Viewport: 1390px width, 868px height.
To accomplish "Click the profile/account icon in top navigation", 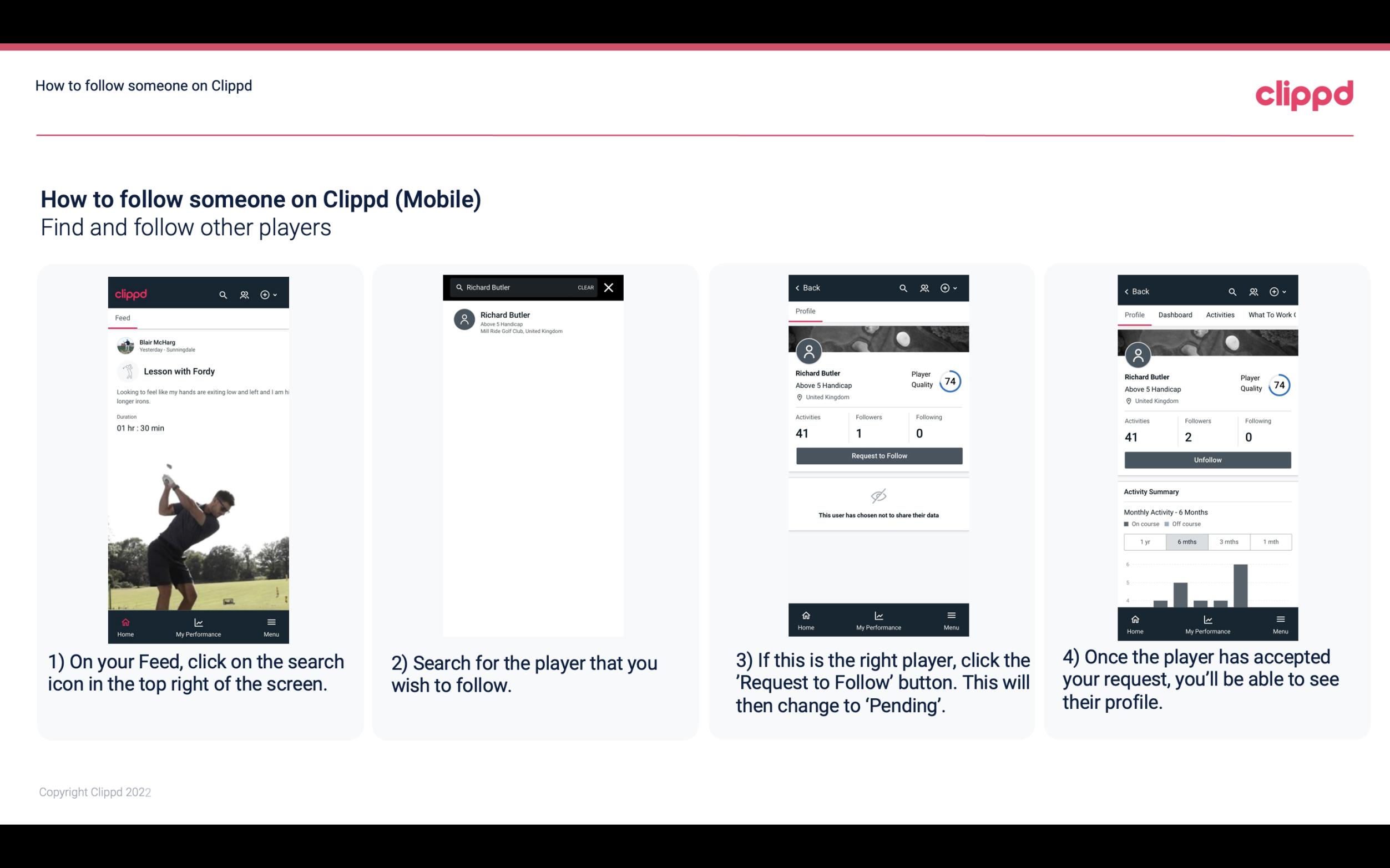I will coord(243,293).
